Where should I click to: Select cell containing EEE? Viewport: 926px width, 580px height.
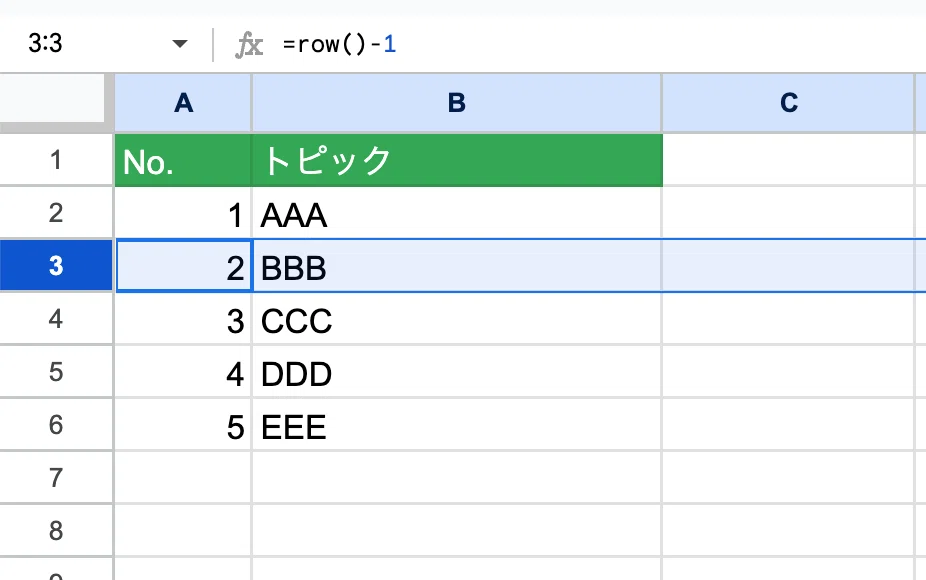tap(457, 425)
